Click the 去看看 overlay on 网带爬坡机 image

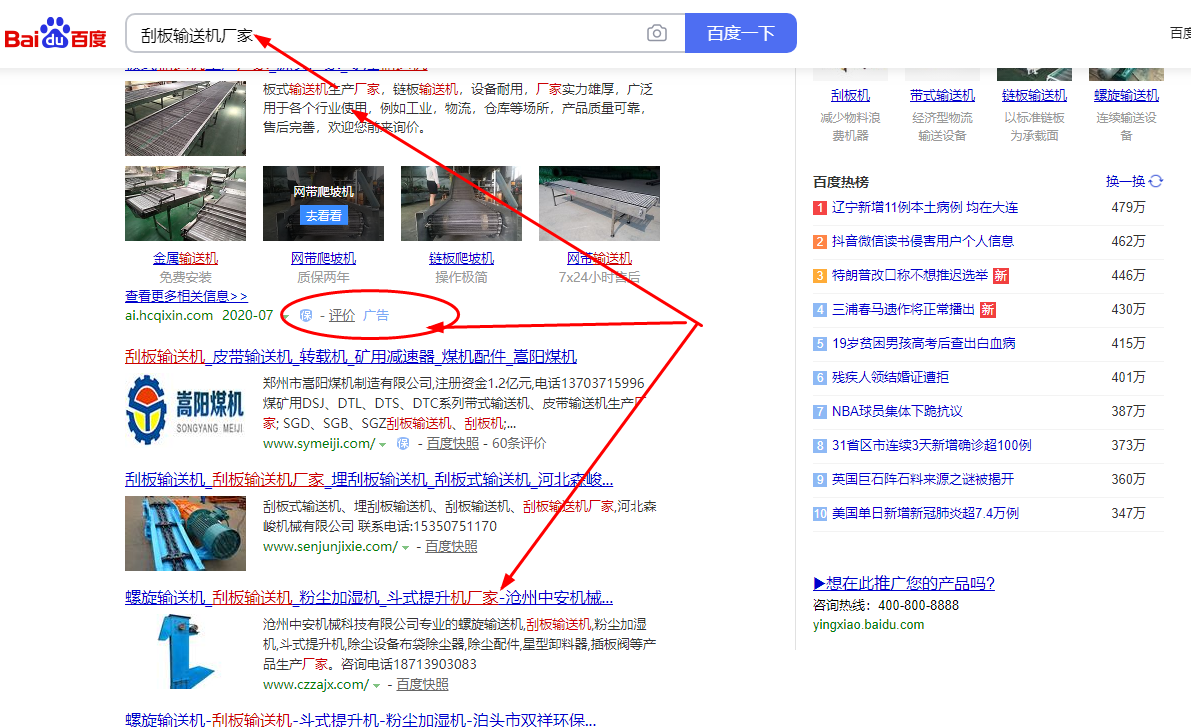(x=323, y=215)
